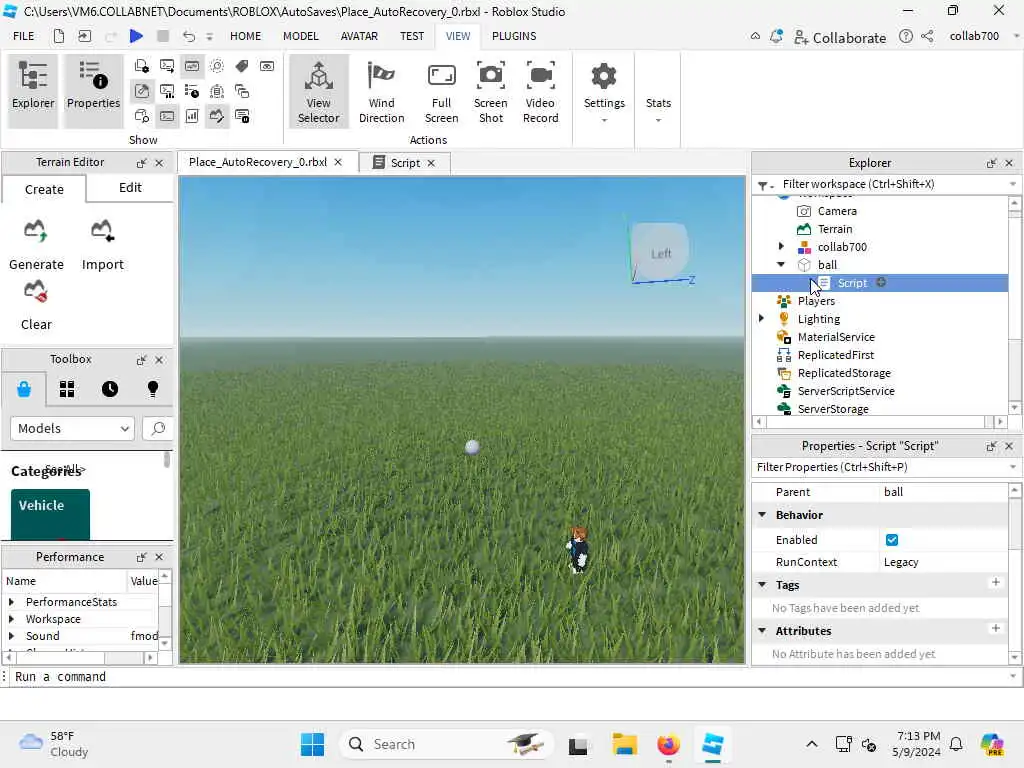Viewport: 1024px width, 768px height.
Task: Select the Place_AutoRecovery_0.rbxl tab
Action: (x=258, y=162)
